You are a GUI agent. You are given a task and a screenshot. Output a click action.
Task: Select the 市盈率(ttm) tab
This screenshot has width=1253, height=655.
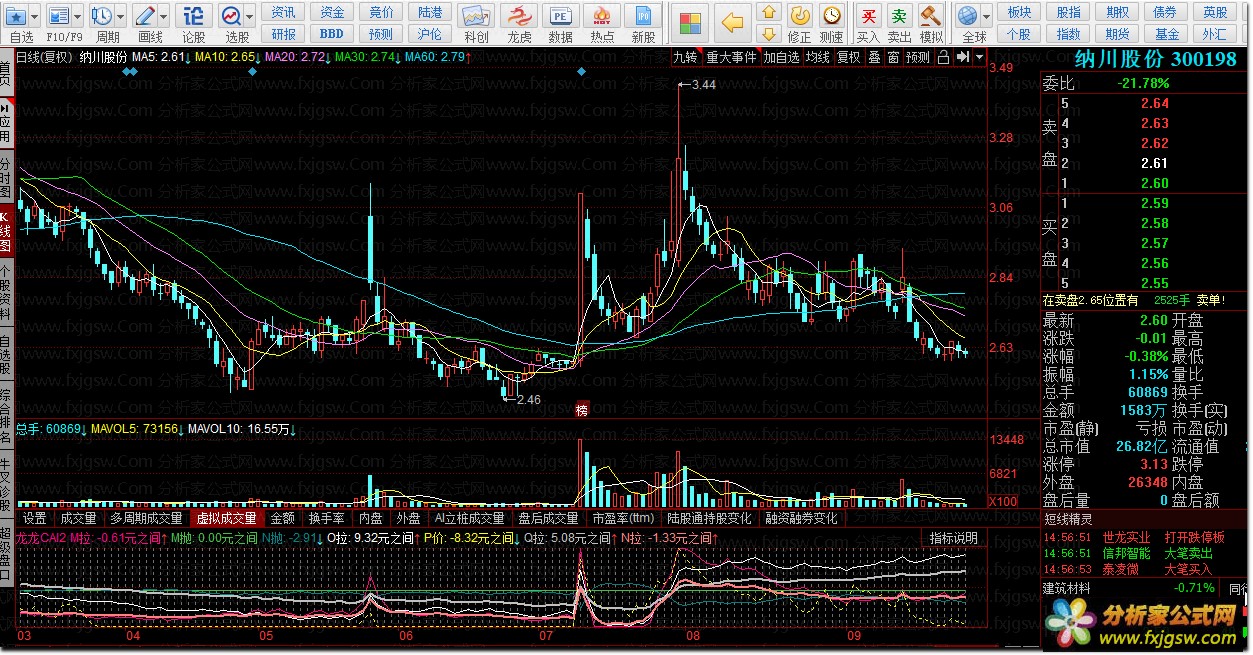coord(623,518)
